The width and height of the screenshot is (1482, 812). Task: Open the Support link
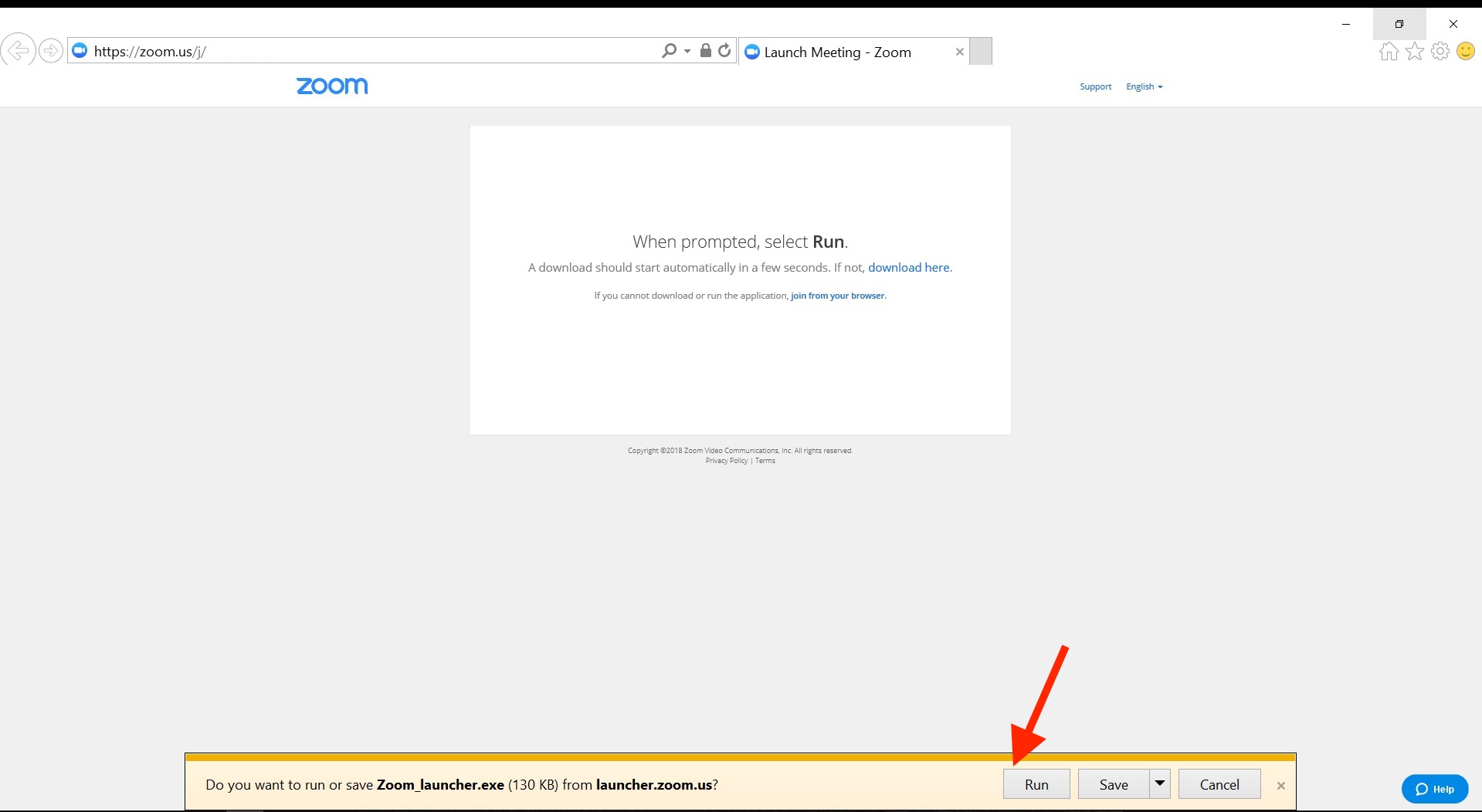point(1095,86)
